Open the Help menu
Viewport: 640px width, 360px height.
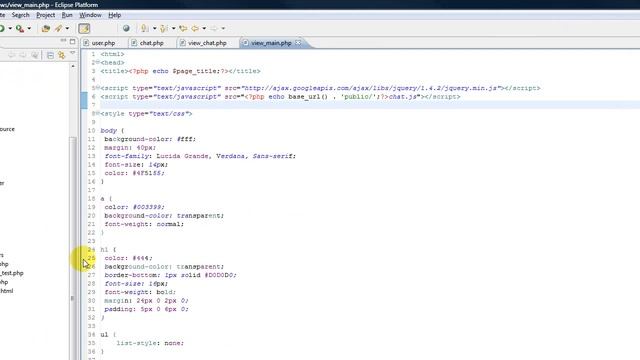point(114,15)
